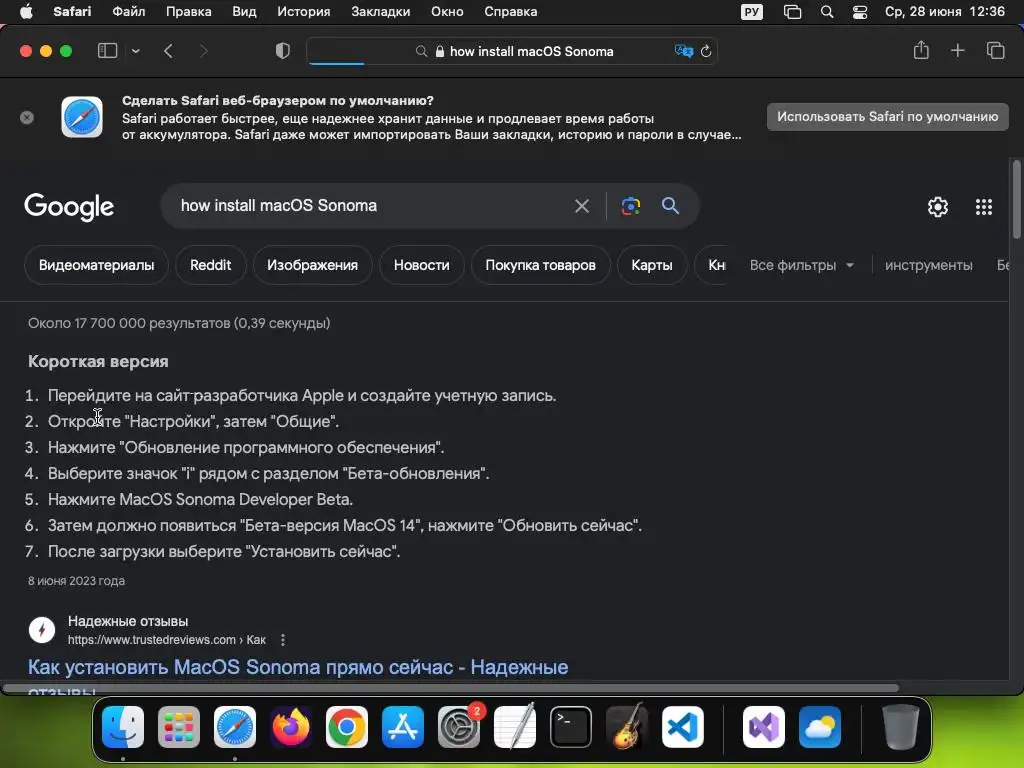Launch Google Chrome from the Dock
1024x768 pixels.
(347, 726)
